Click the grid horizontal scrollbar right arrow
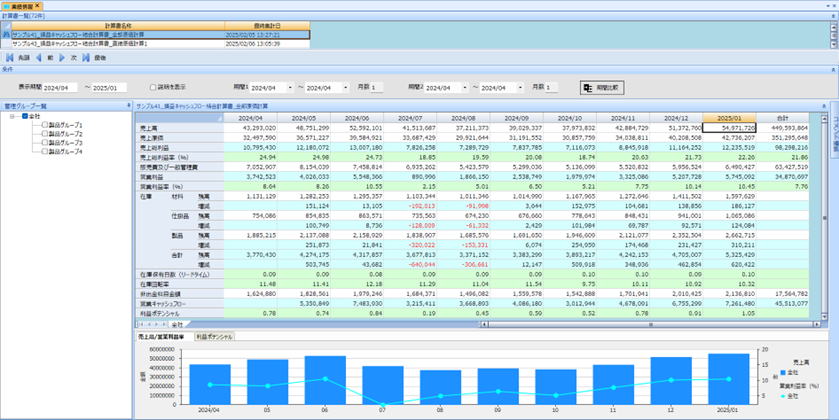This screenshot has height=420, width=839. click(817, 324)
